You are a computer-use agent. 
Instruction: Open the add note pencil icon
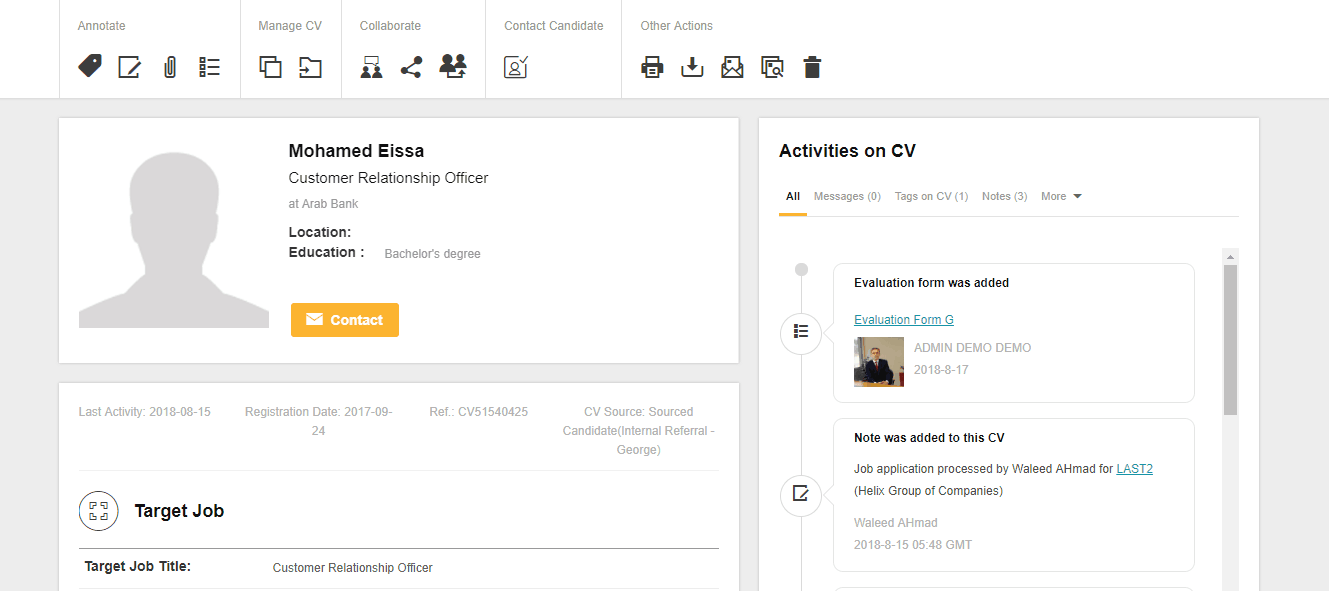(130, 67)
